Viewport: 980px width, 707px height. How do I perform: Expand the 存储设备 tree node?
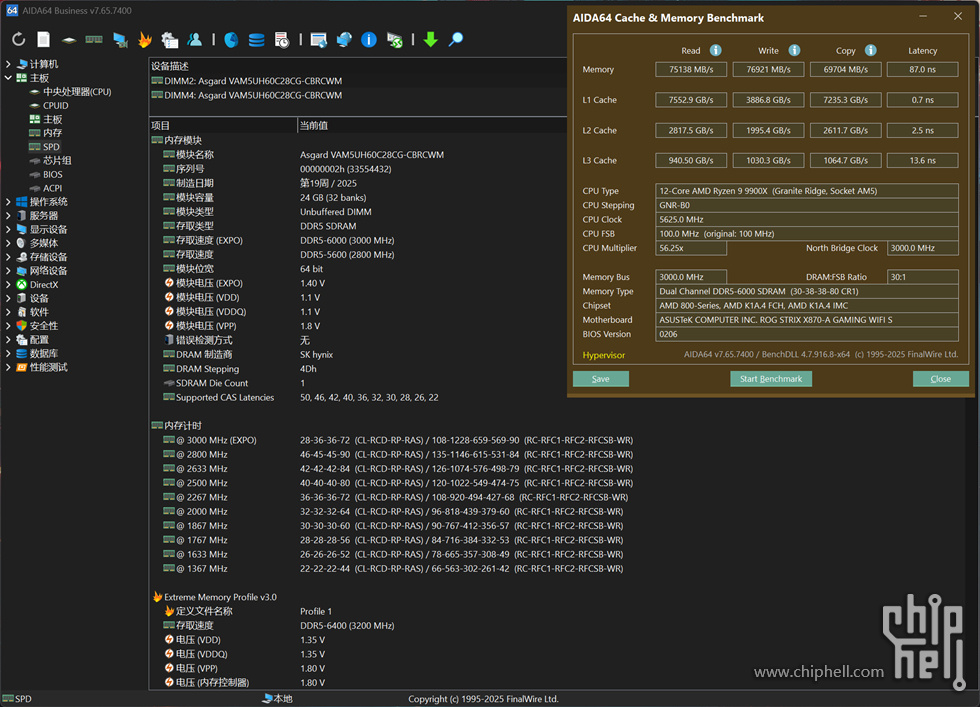[8, 256]
